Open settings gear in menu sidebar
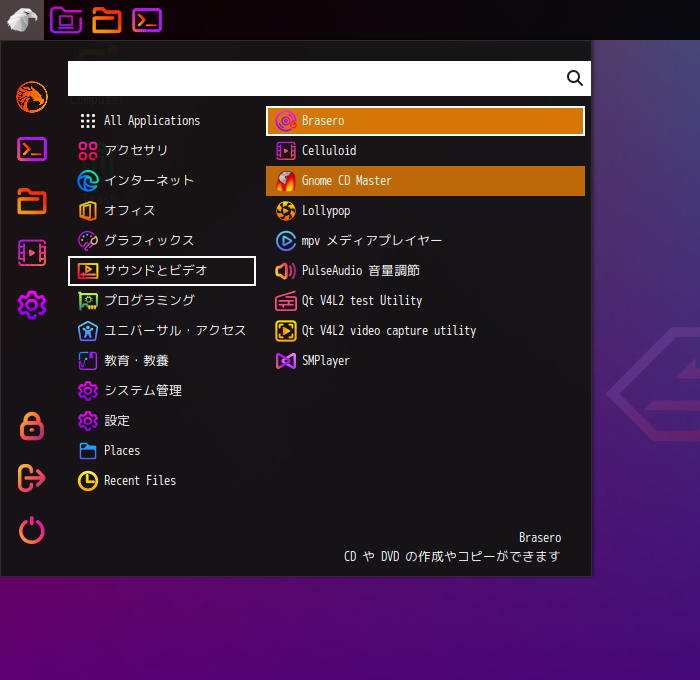The image size is (700, 680). click(x=32, y=305)
